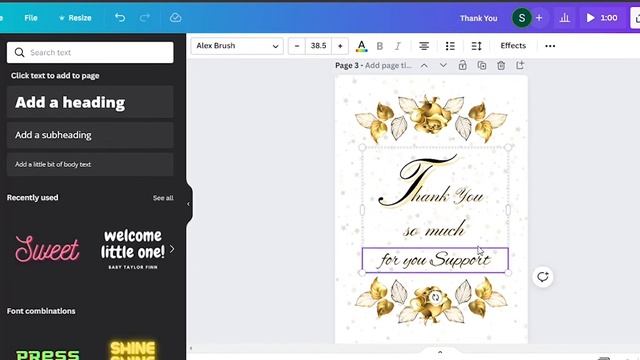Add a subheading to the page
This screenshot has height=360, width=640.
pyautogui.click(x=90, y=135)
